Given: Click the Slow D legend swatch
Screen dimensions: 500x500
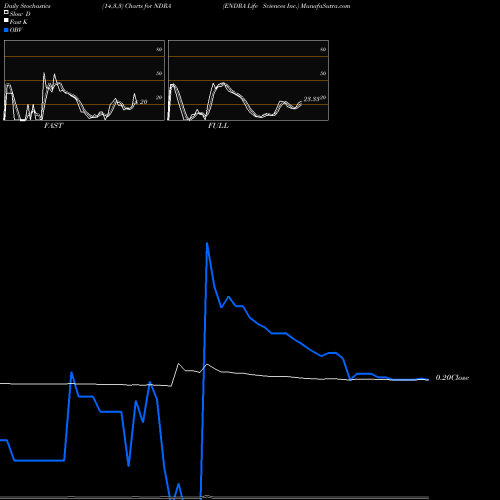Looking at the screenshot, I should click(x=6, y=13).
